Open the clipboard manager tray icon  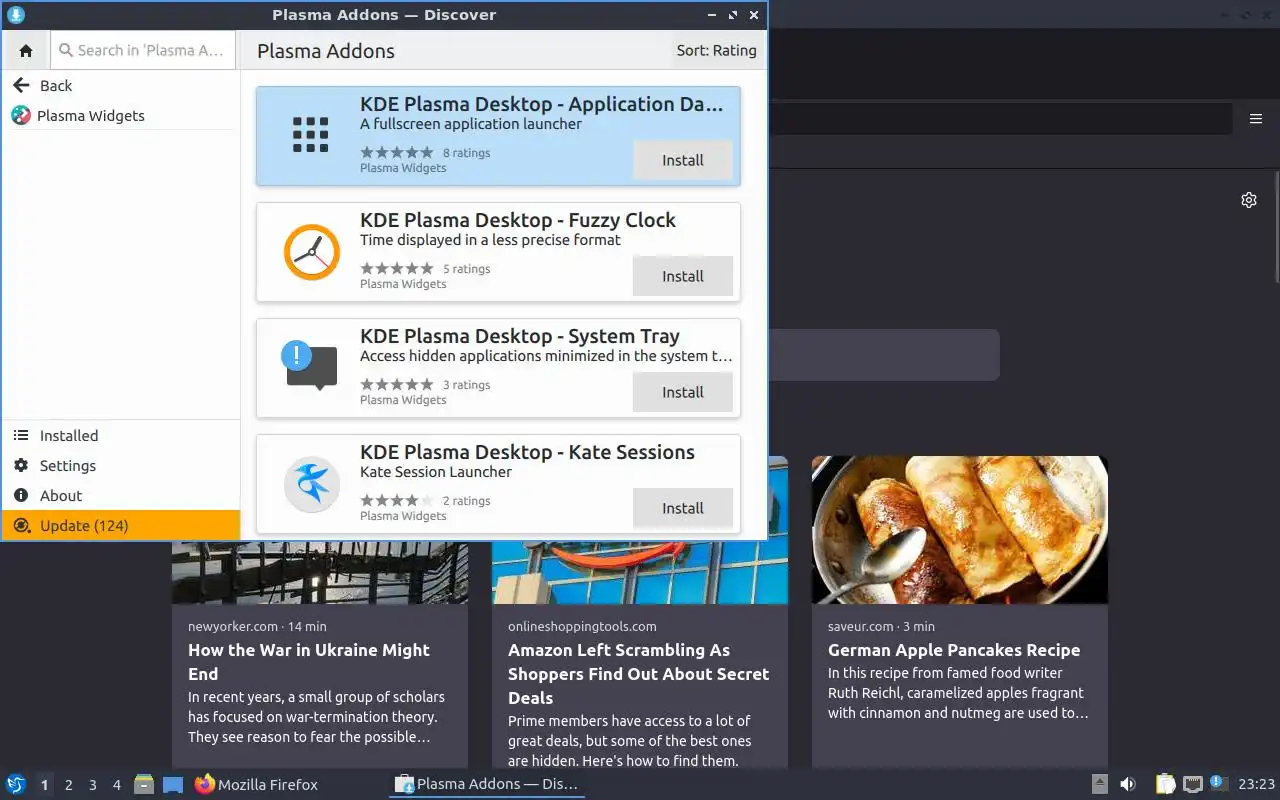tap(1165, 784)
